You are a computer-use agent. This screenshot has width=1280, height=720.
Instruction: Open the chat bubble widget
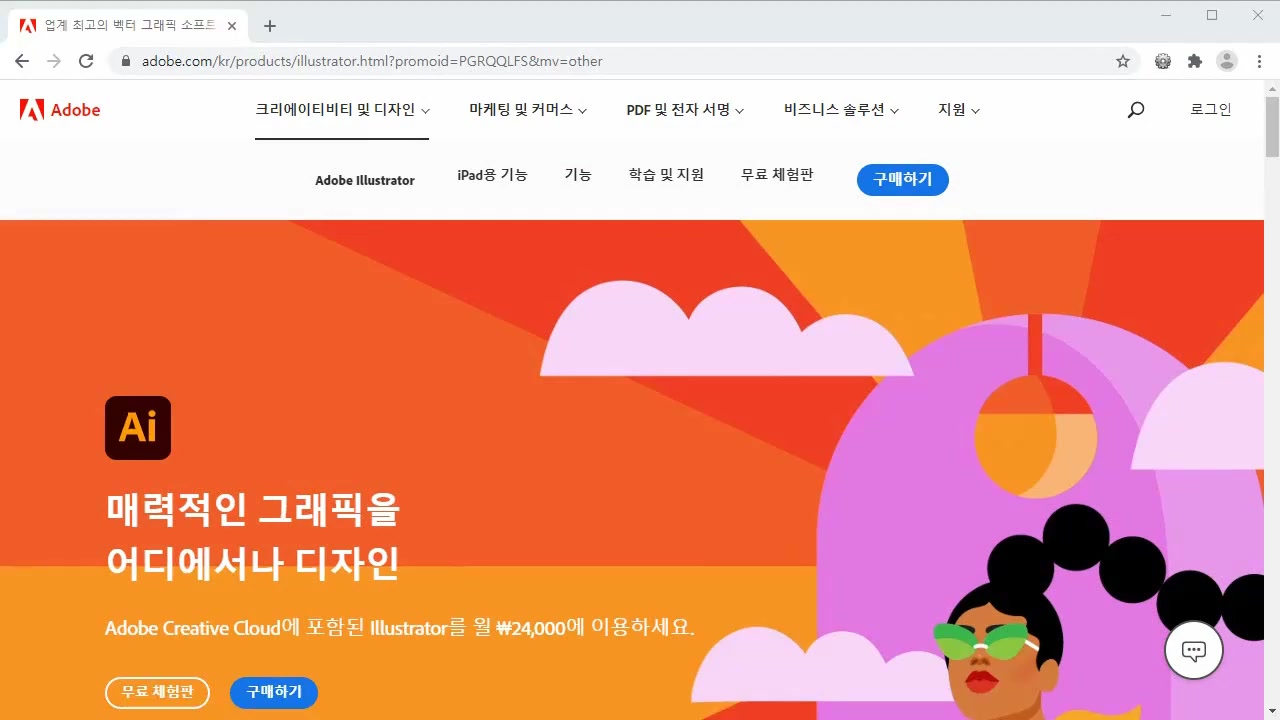tap(1193, 649)
